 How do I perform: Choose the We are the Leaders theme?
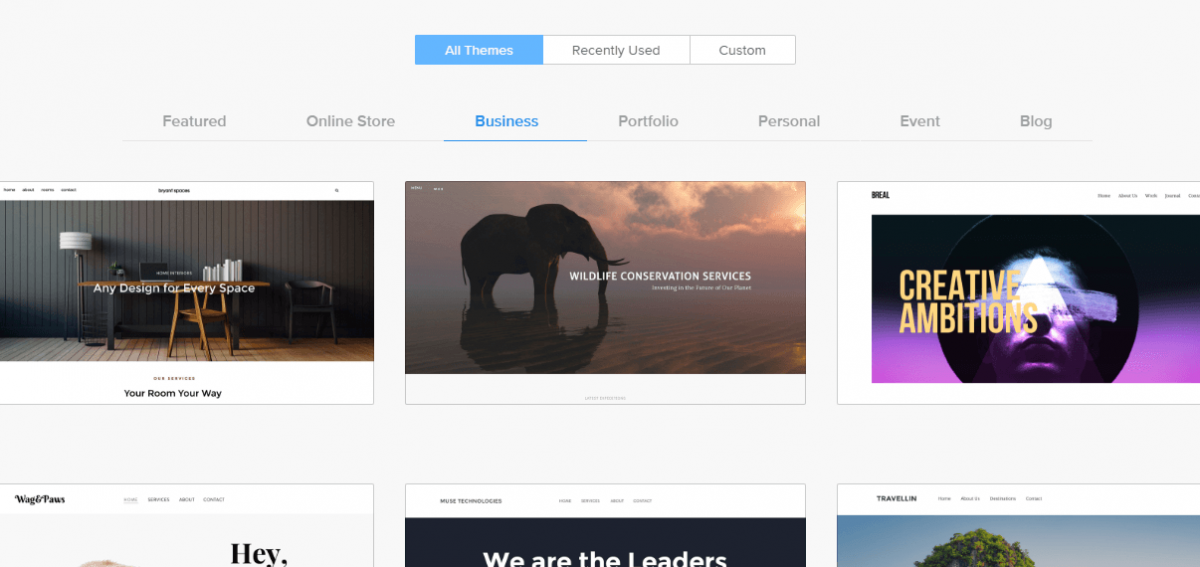click(x=605, y=526)
